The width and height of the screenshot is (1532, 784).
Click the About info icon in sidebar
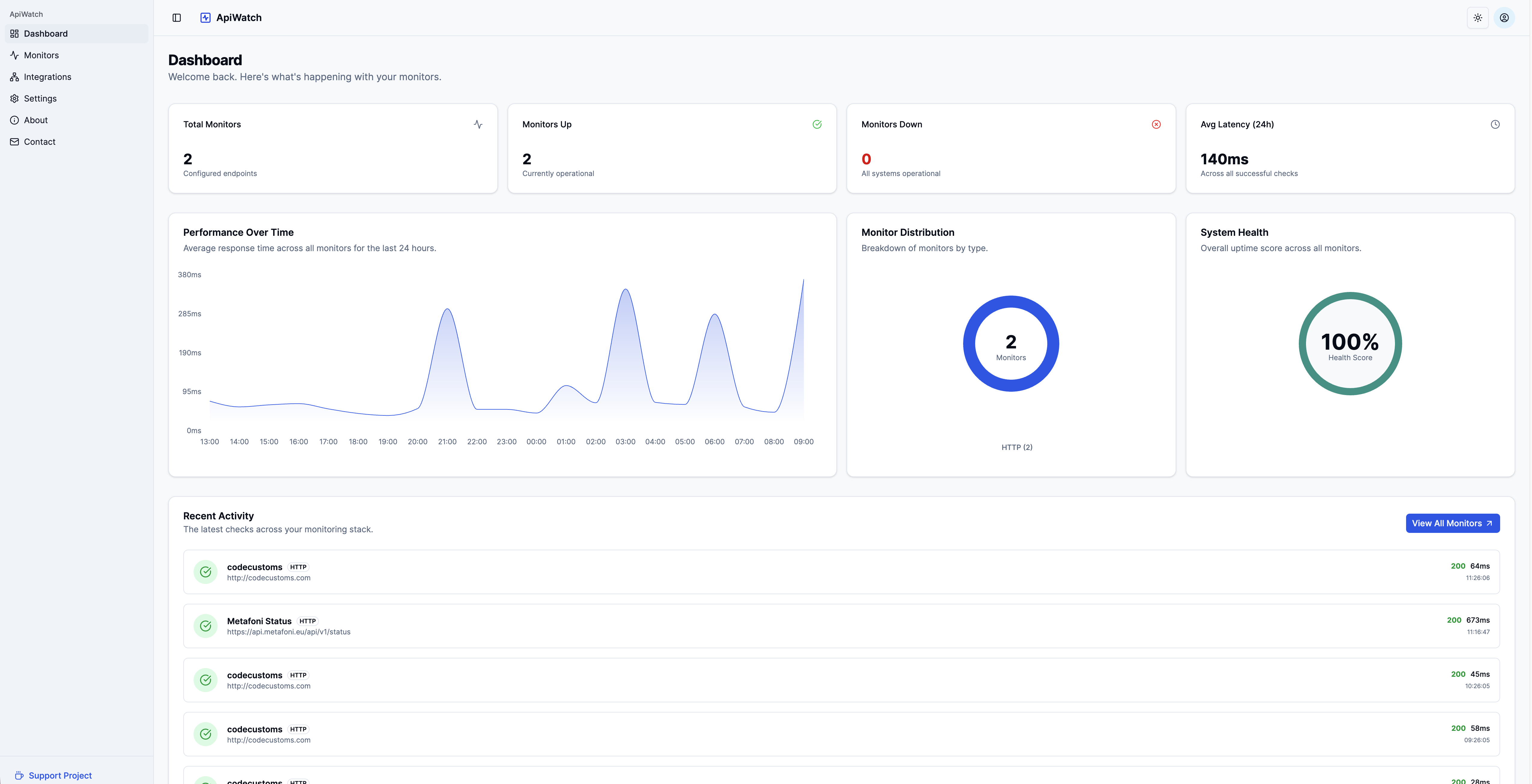click(14, 120)
